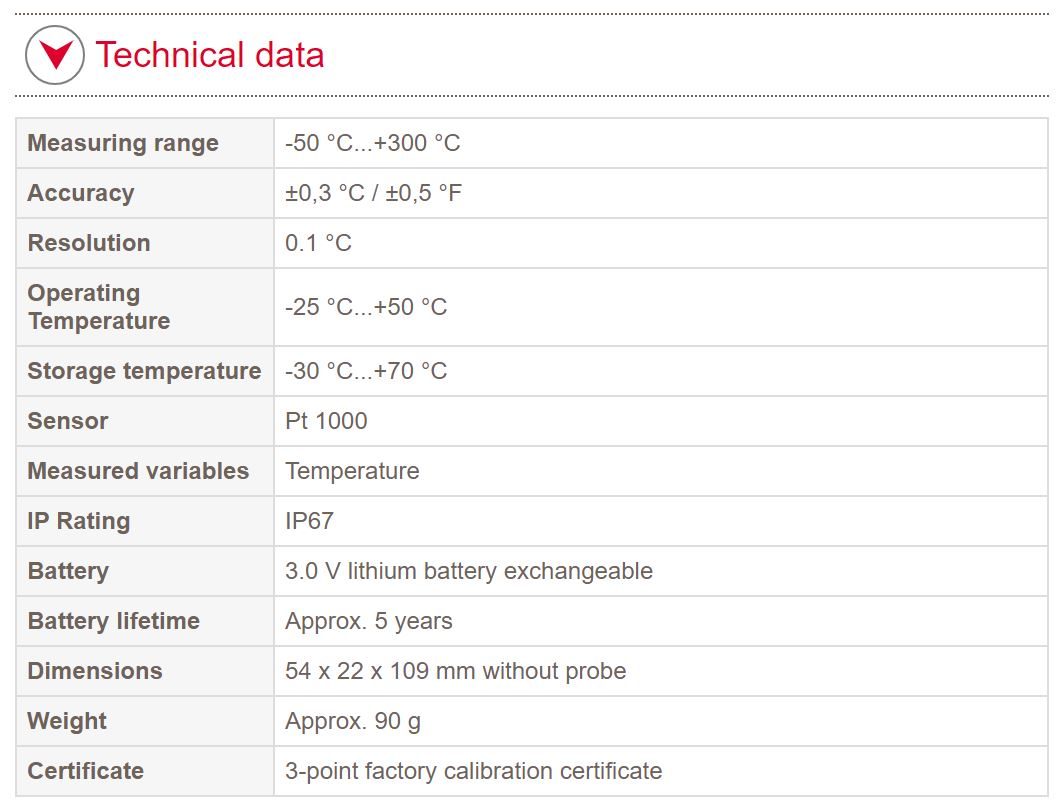This screenshot has width=1056, height=810.
Task: Select the -50 °C...+300 °C value
Action: 372,143
